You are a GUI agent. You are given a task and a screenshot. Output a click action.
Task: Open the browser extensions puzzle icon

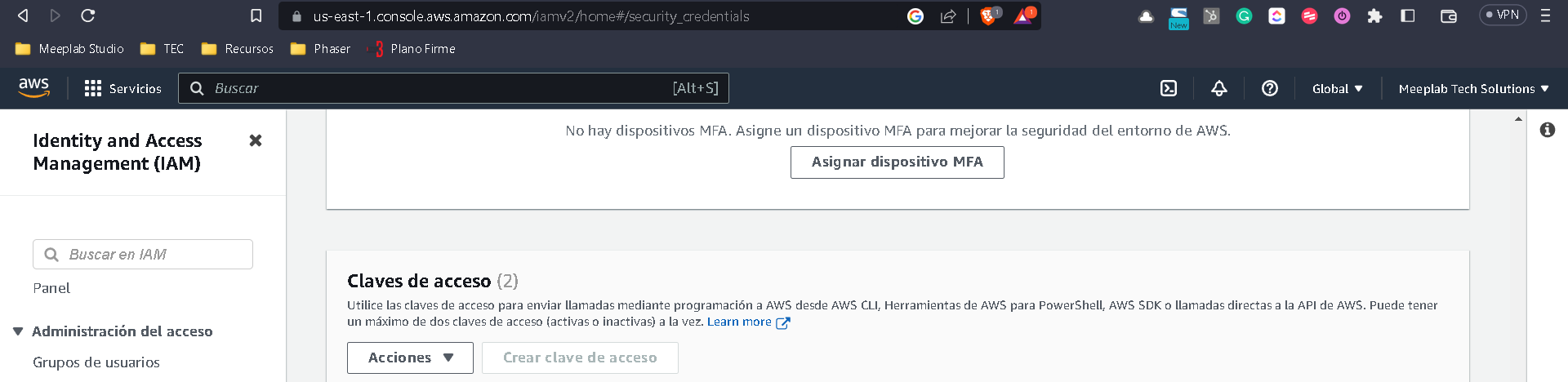coord(1374,16)
